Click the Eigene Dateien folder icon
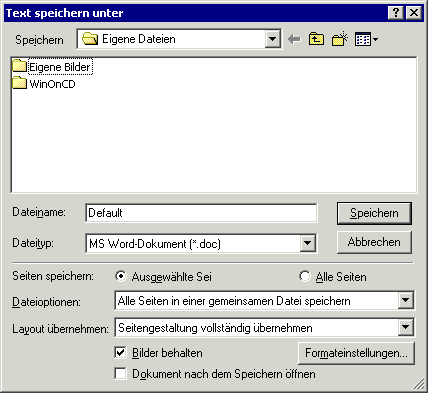This screenshot has height=393, width=428. (90, 39)
